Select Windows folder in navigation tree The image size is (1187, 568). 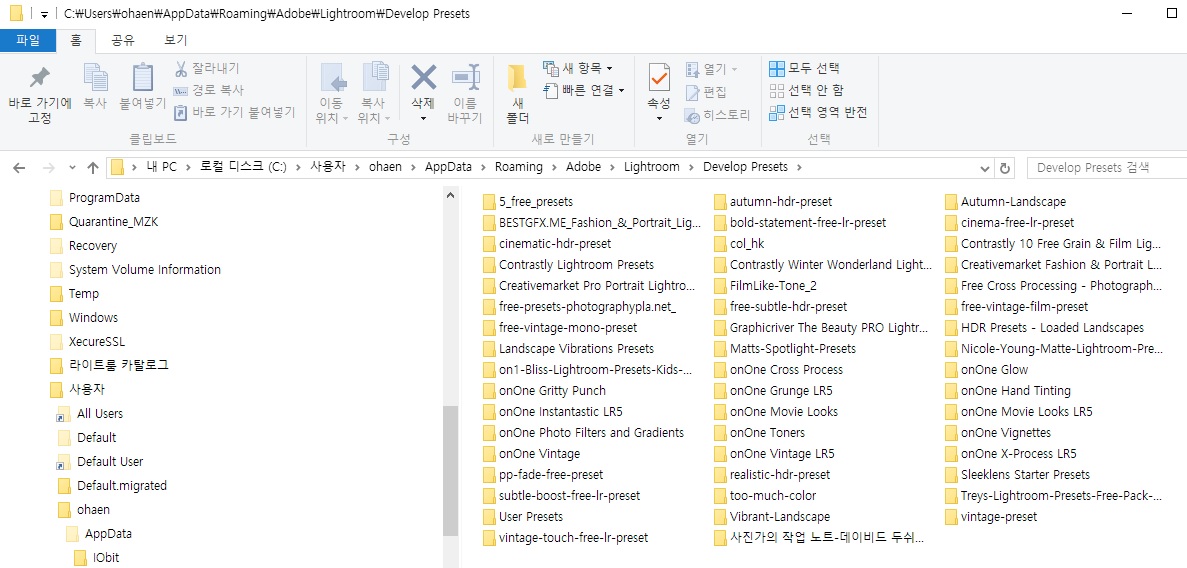click(93, 317)
